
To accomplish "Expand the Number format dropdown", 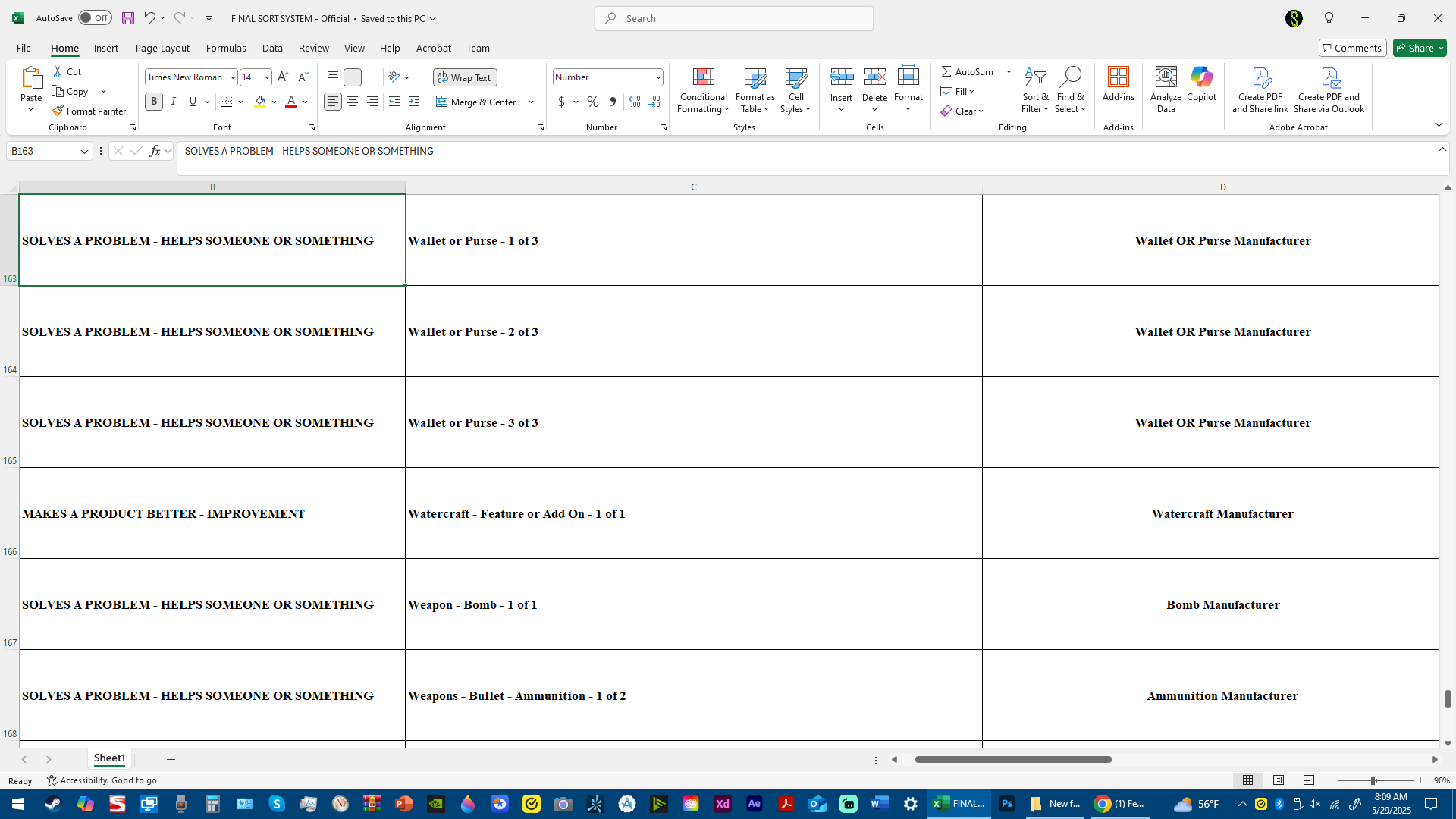I will click(657, 77).
